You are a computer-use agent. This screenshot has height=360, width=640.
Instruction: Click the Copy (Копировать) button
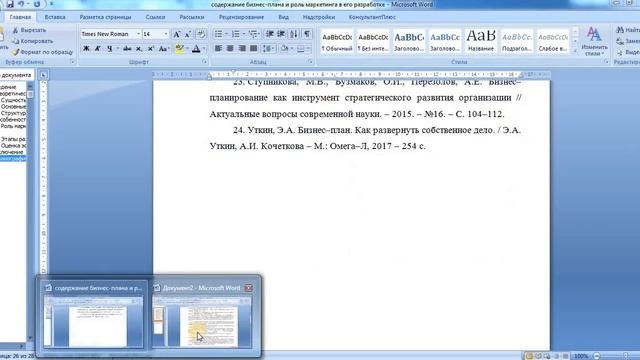point(32,41)
